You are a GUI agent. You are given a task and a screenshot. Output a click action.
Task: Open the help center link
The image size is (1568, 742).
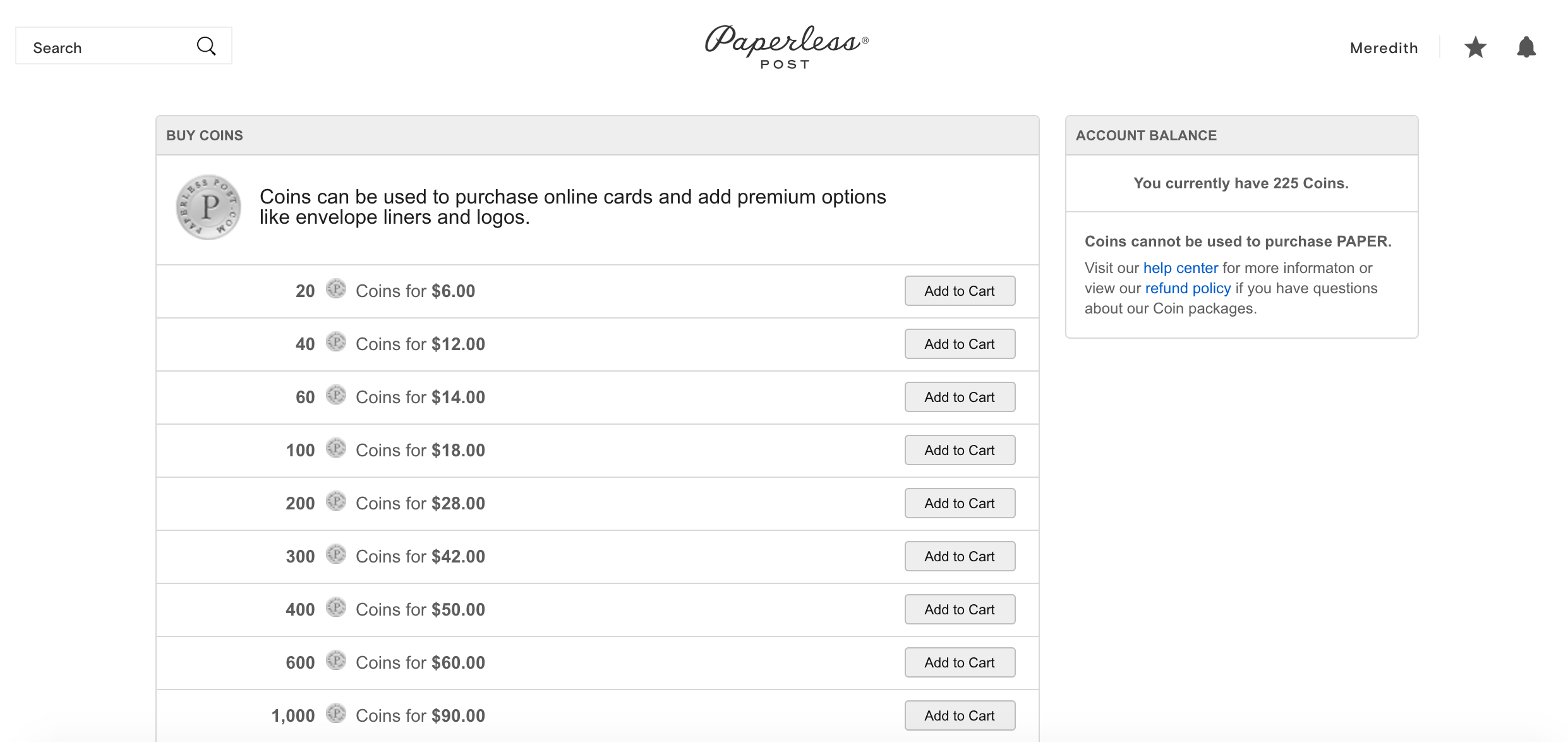1180,268
